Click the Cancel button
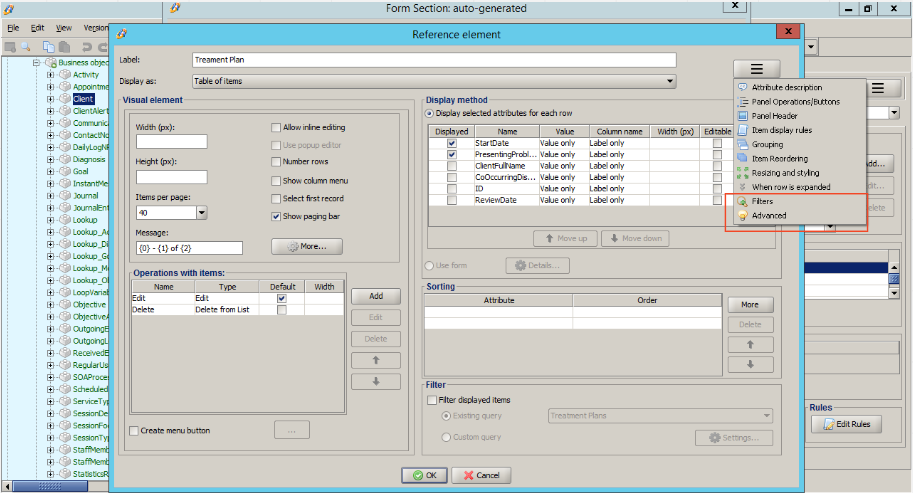913x493 pixels. coord(482,476)
